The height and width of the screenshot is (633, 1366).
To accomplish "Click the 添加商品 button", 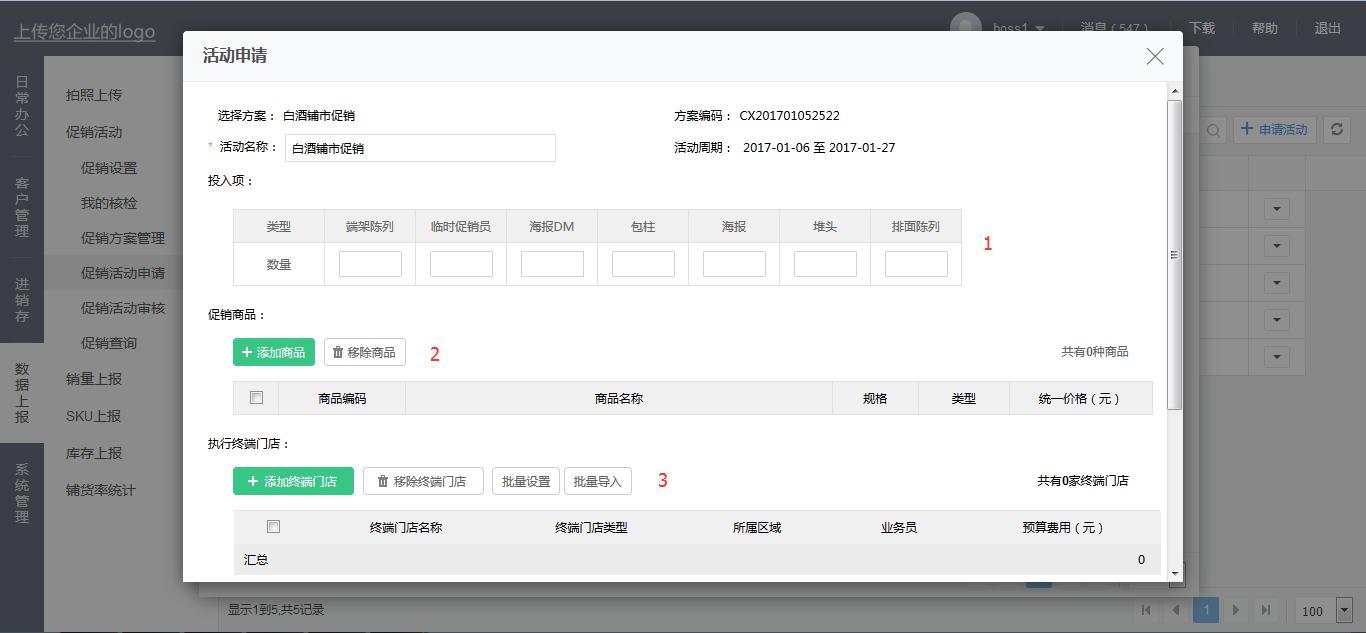I will tap(274, 352).
